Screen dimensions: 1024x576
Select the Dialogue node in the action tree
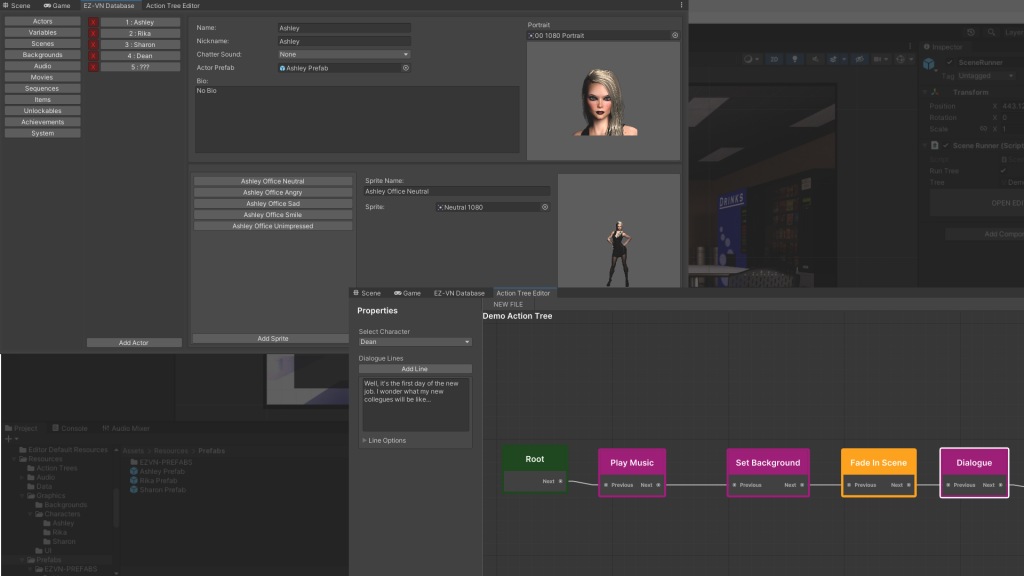[974, 463]
